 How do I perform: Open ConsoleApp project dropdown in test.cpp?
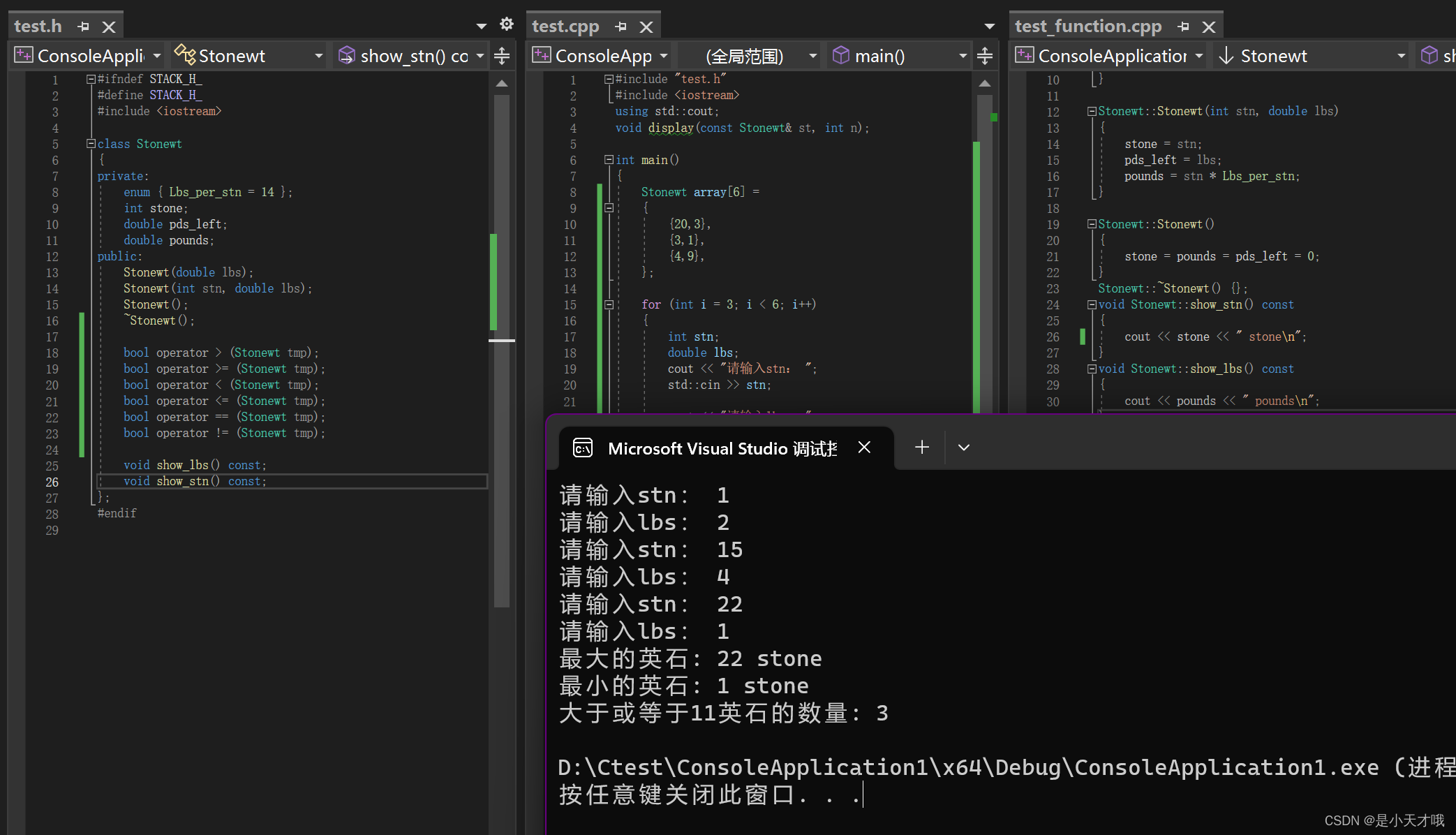[664, 56]
